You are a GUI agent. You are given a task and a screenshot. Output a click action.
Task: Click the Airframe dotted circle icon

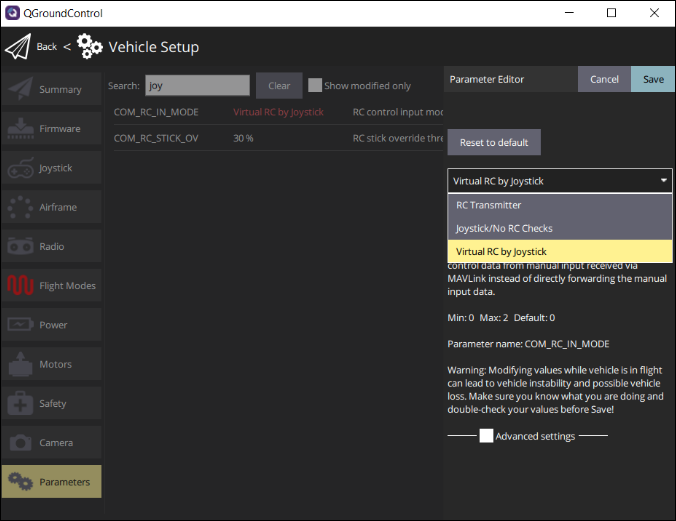pos(20,207)
